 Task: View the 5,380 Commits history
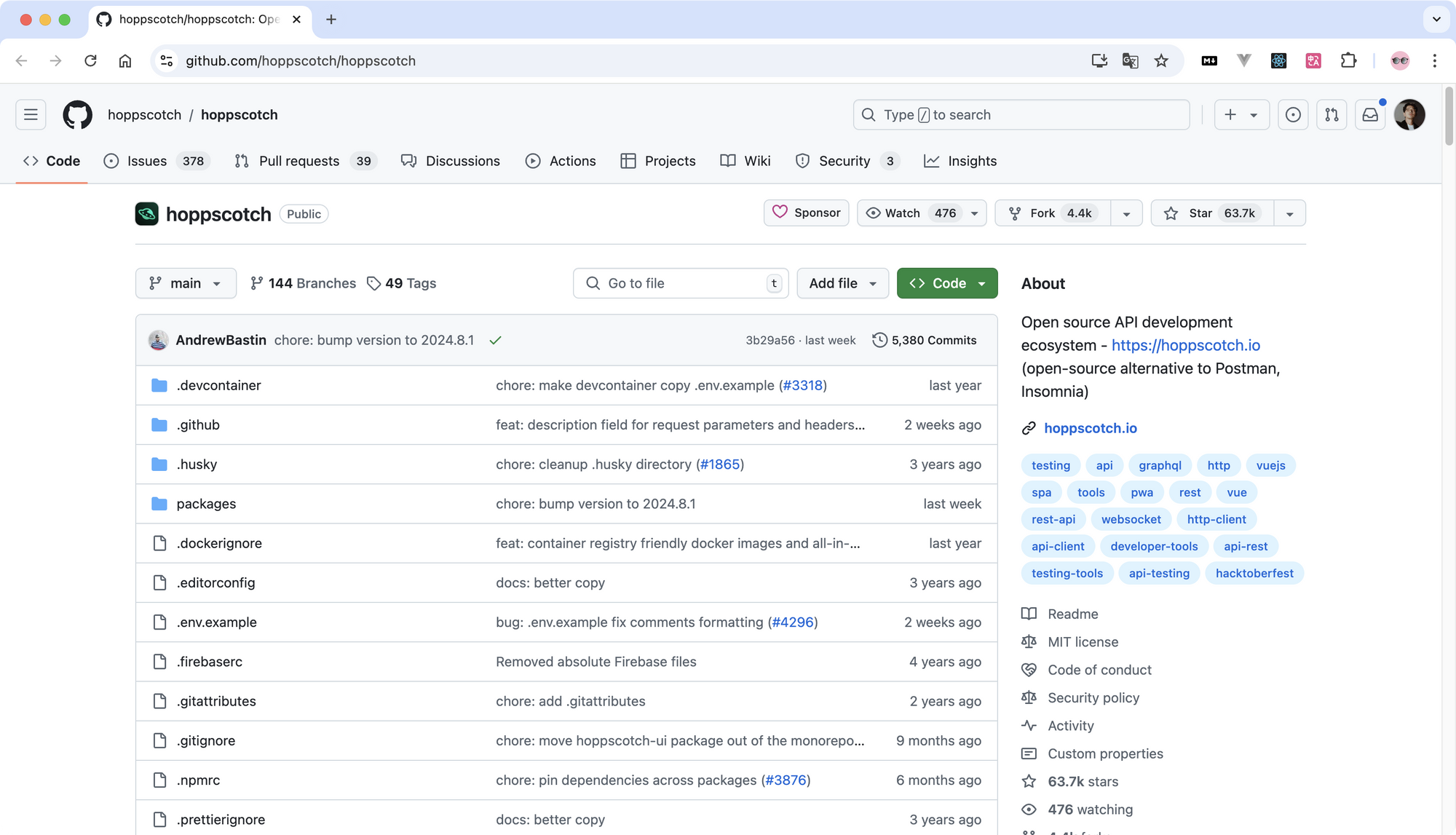(925, 341)
